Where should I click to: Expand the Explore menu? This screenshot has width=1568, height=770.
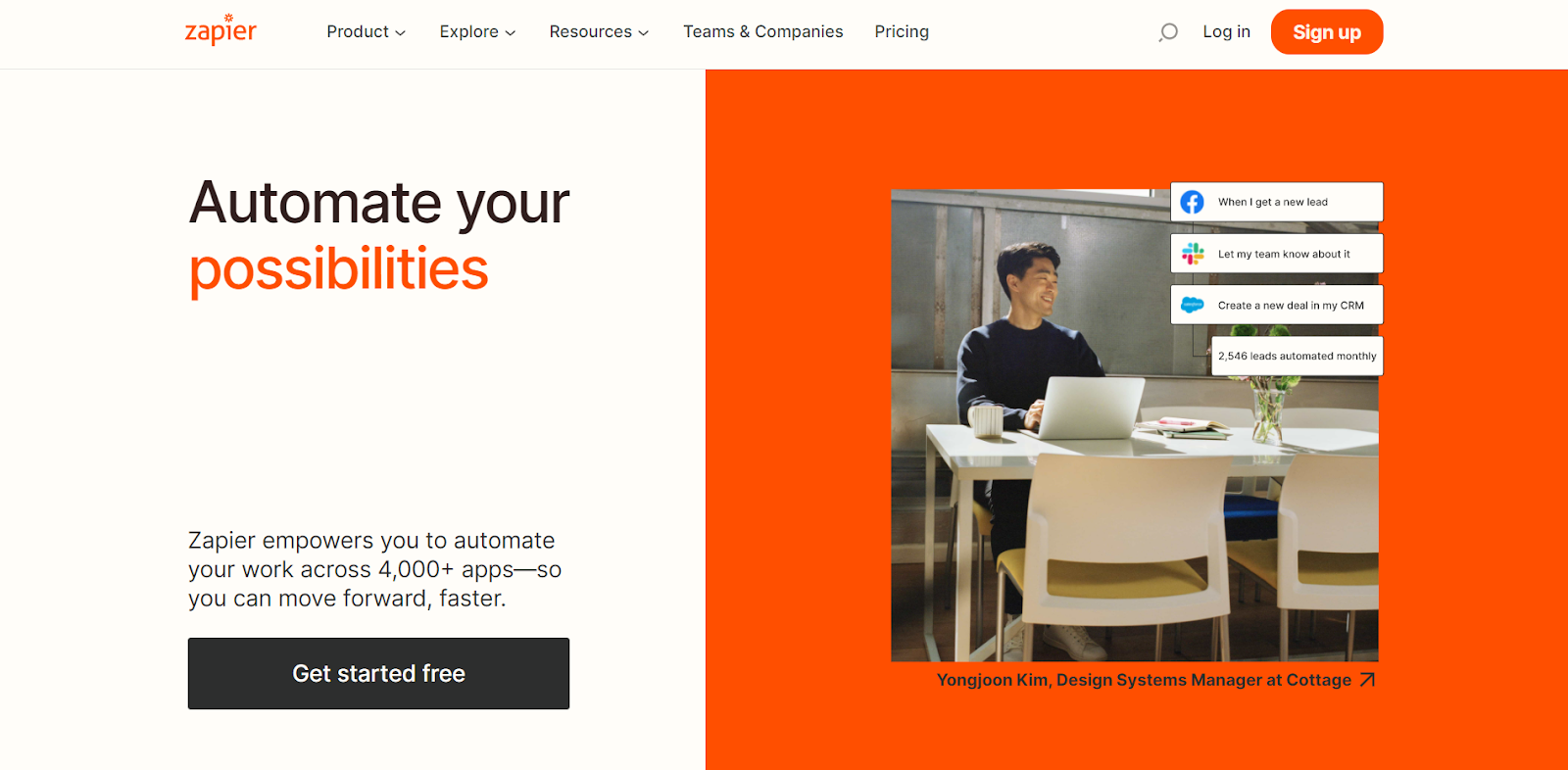pyautogui.click(x=477, y=32)
